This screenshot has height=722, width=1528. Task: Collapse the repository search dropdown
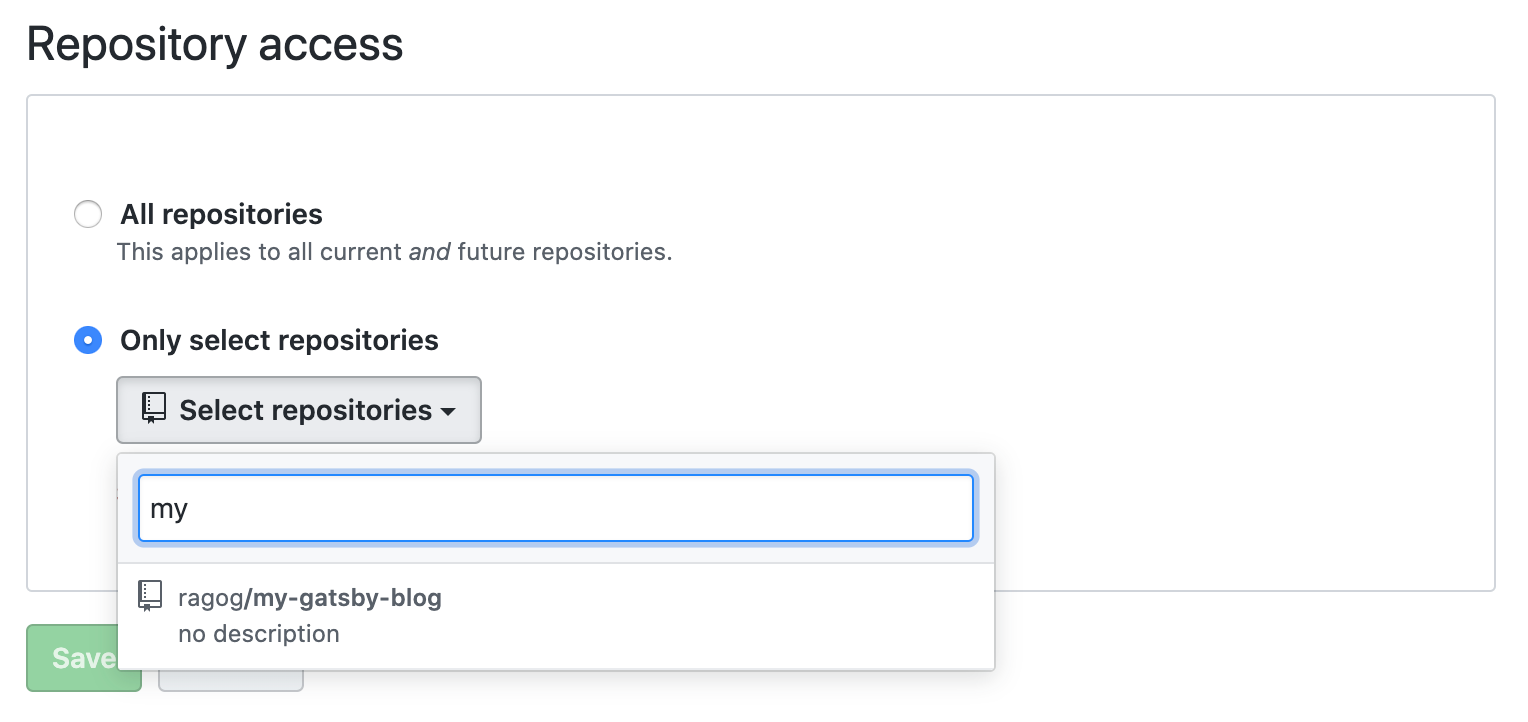298,410
